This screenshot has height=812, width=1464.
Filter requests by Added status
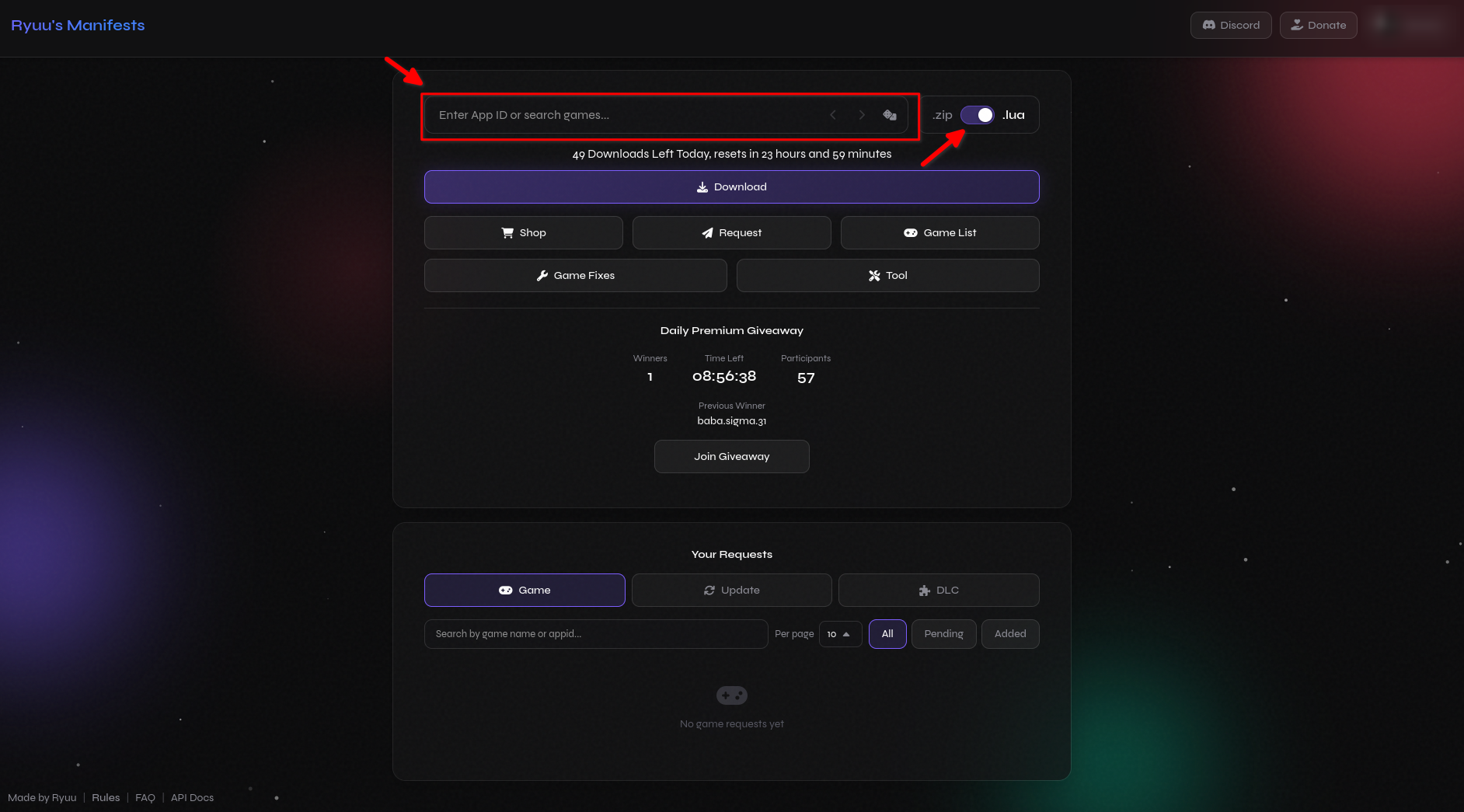tap(1010, 634)
